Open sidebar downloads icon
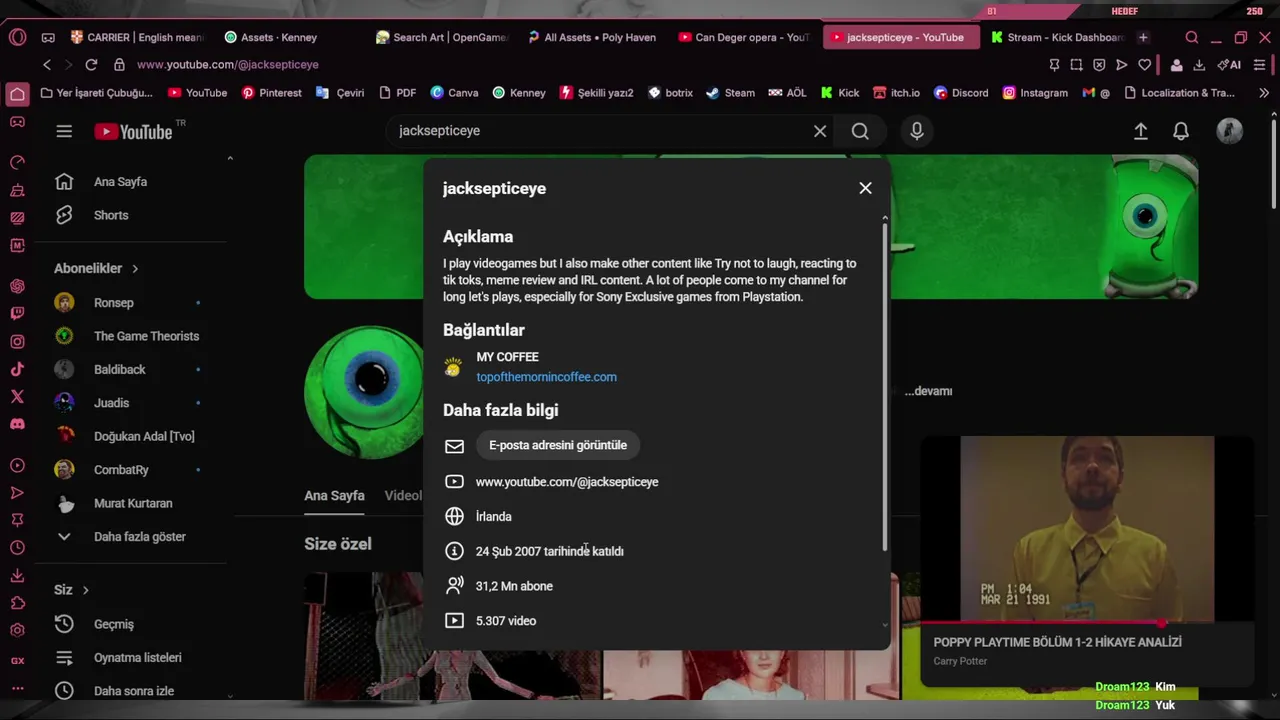Screen dimensions: 1280x720 (17, 575)
